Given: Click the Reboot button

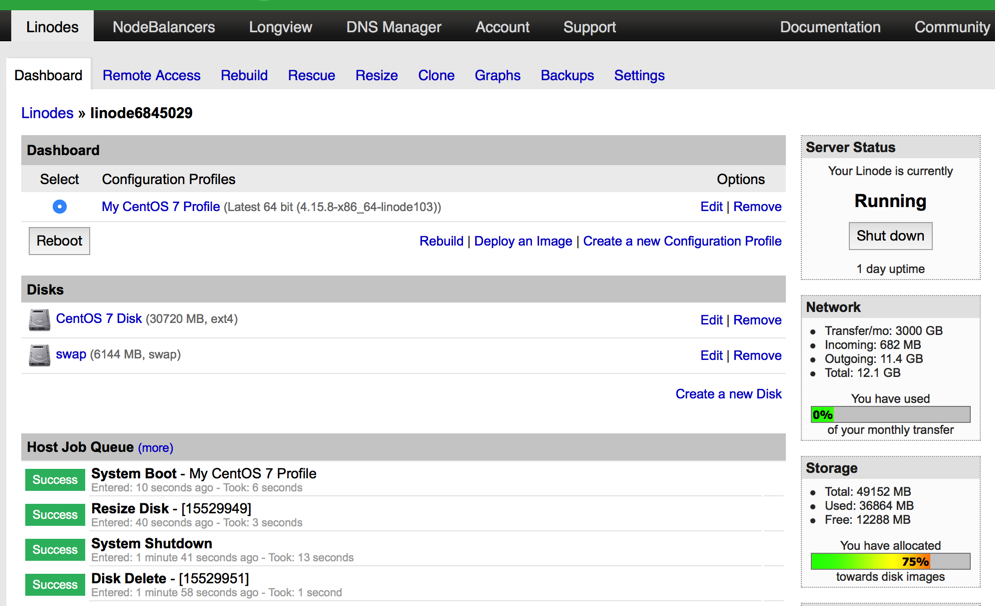Looking at the screenshot, I should pos(59,241).
